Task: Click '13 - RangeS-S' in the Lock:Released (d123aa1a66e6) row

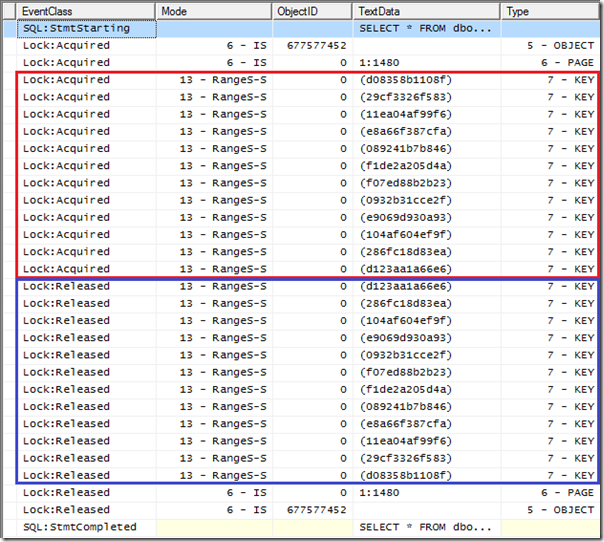Action: (223, 286)
